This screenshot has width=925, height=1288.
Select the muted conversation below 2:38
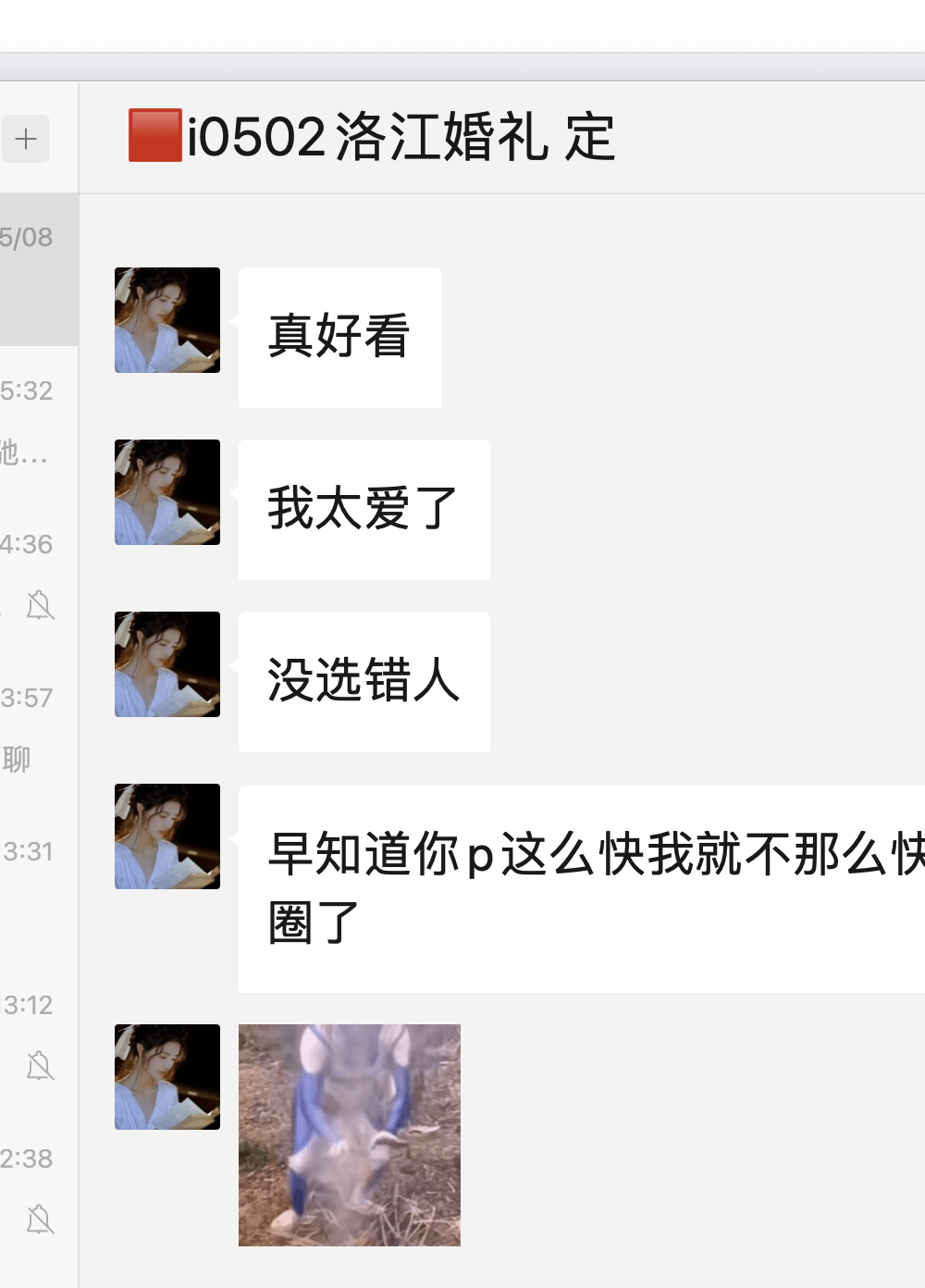tap(39, 1189)
